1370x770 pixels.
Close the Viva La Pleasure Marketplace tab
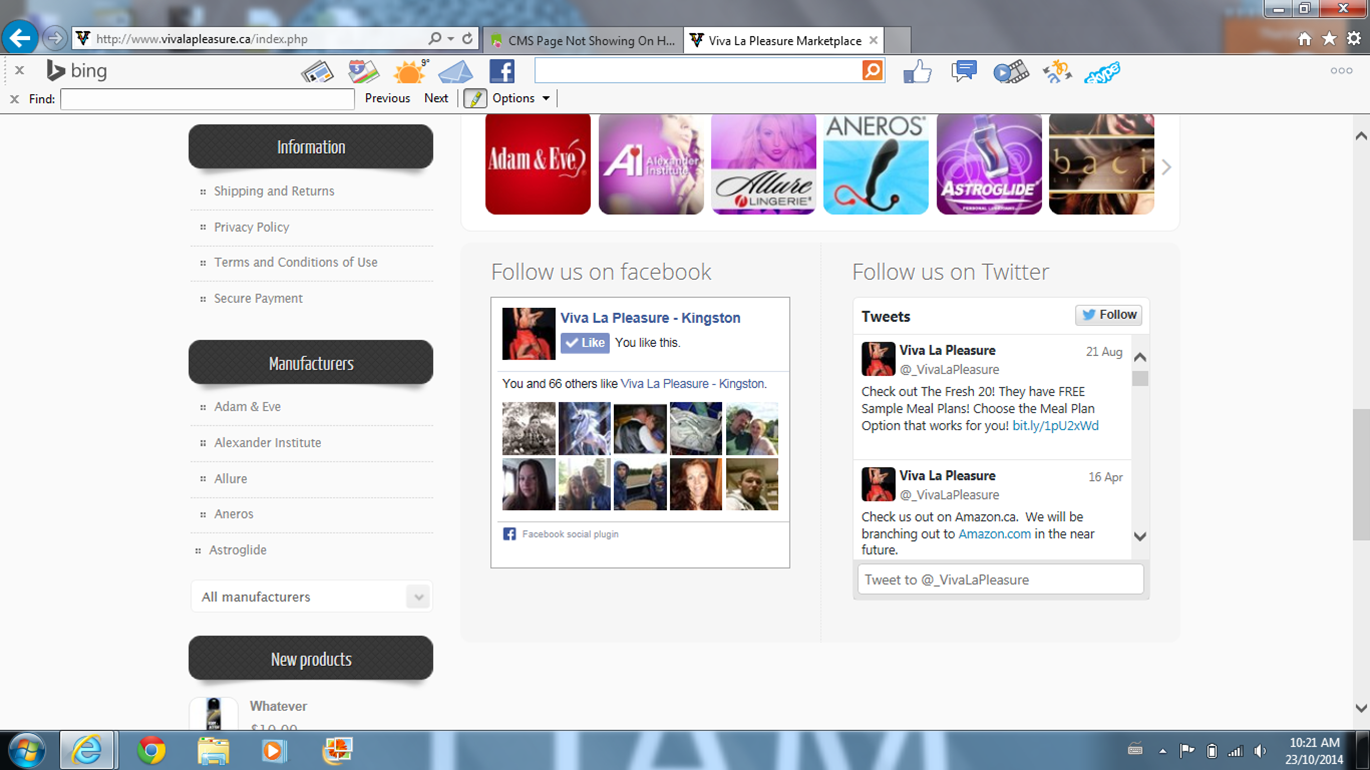[873, 40]
